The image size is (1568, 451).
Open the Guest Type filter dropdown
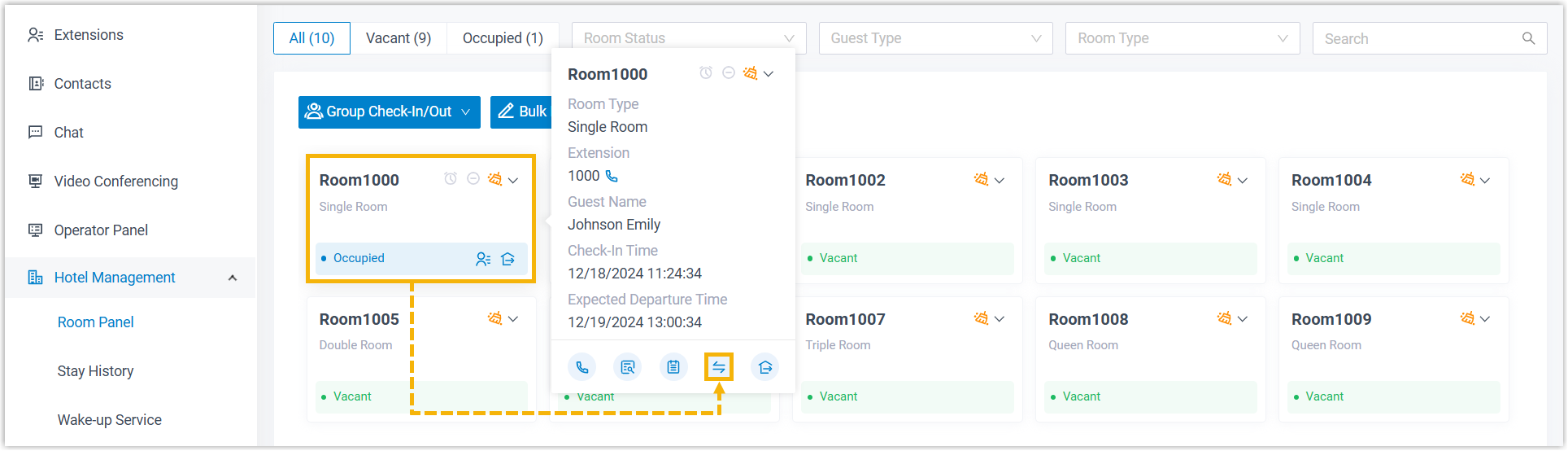[935, 38]
